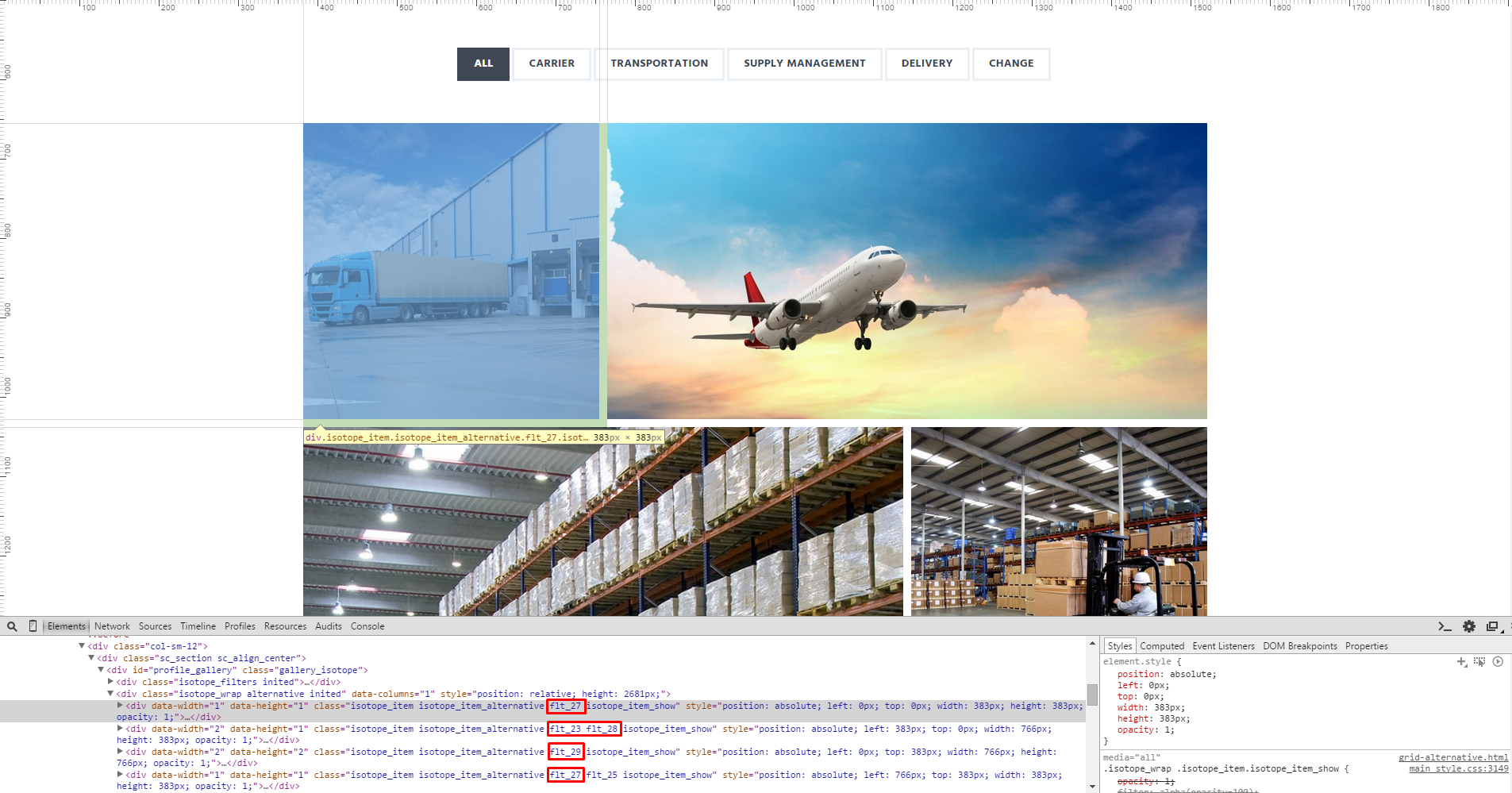Add a new style rule with plus icon
The width and height of the screenshot is (1512, 793).
[x=1461, y=661]
